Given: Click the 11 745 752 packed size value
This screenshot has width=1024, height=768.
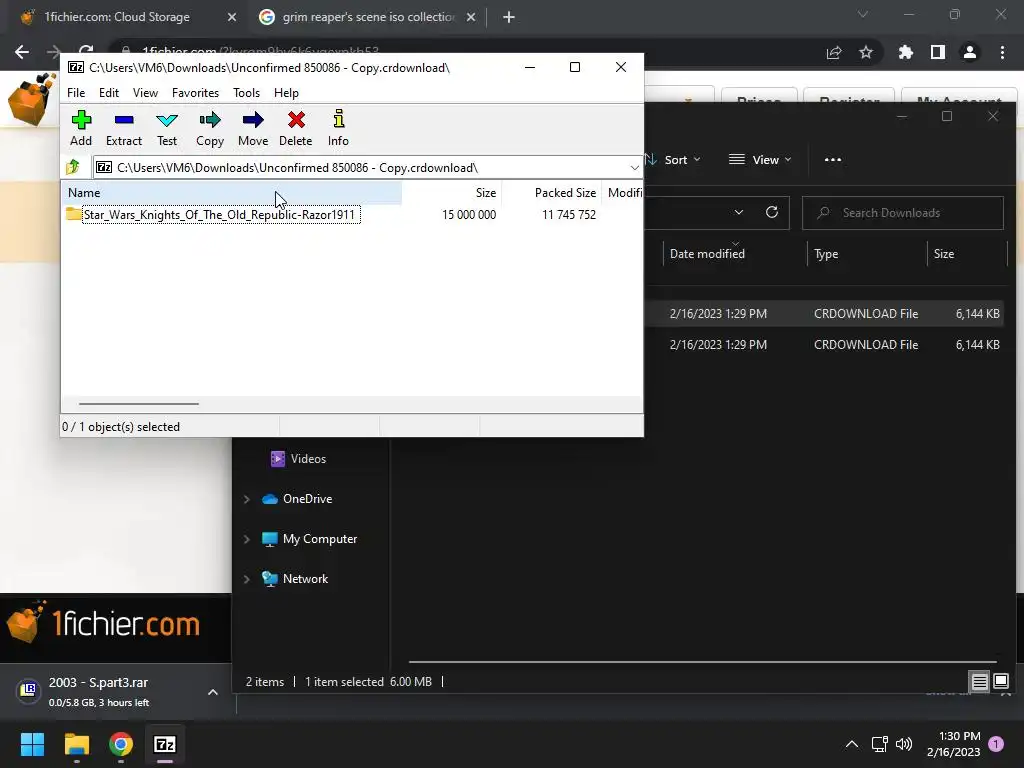Looking at the screenshot, I should (568, 214).
